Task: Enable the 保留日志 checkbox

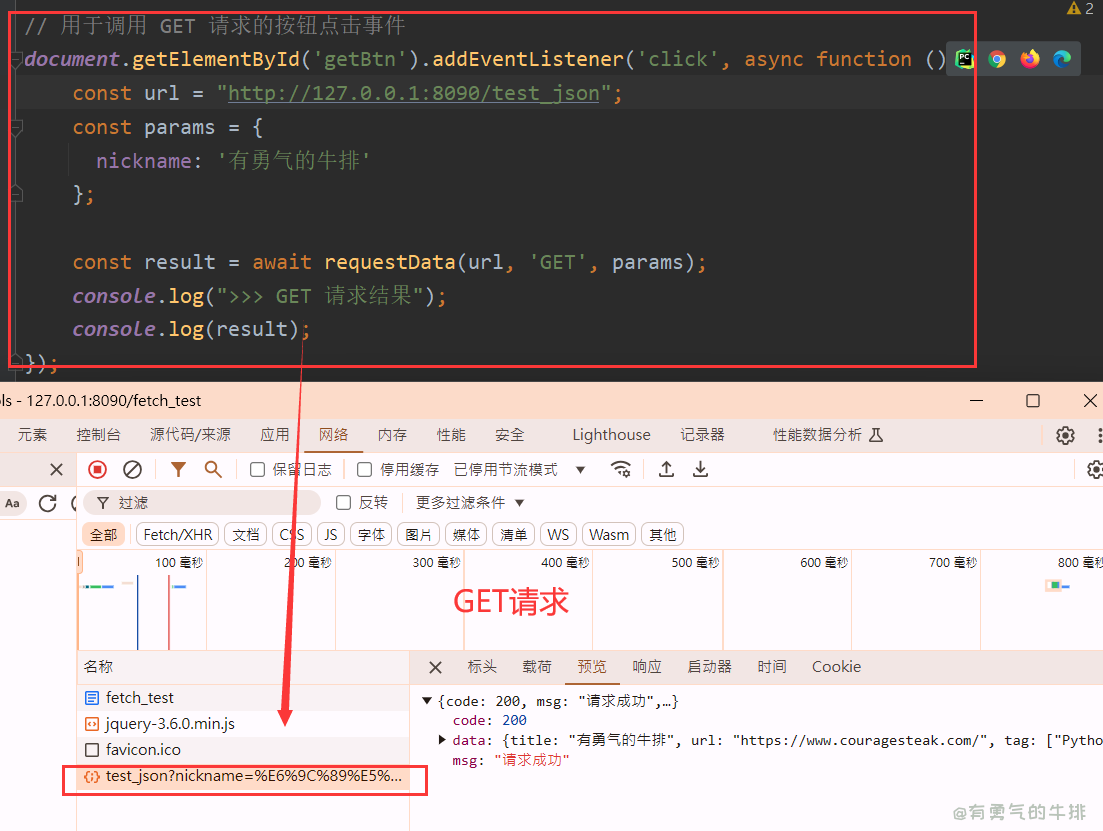Action: coord(257,469)
